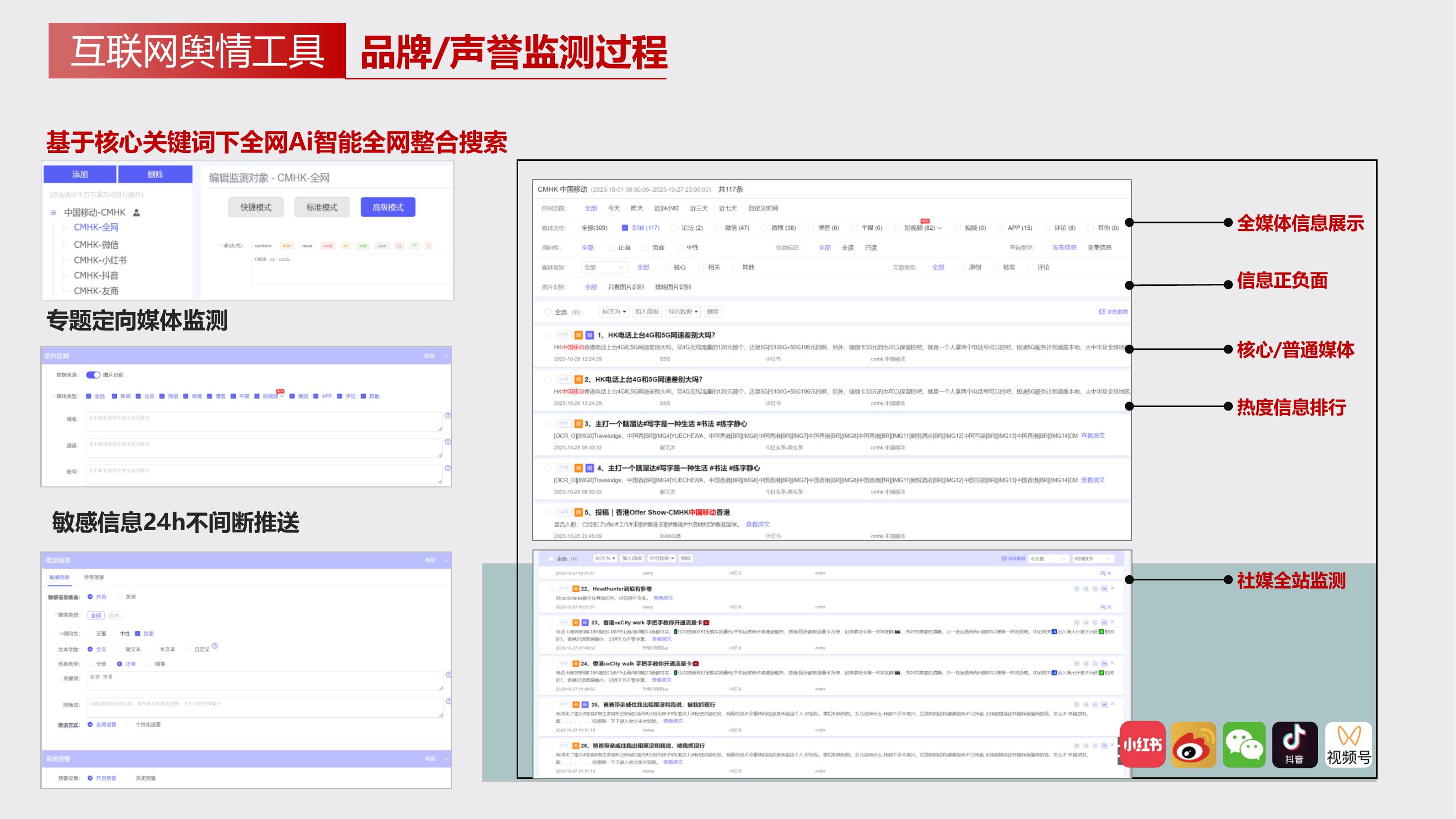Click the 小红书 app icon
1456x819 pixels.
pos(1142,744)
